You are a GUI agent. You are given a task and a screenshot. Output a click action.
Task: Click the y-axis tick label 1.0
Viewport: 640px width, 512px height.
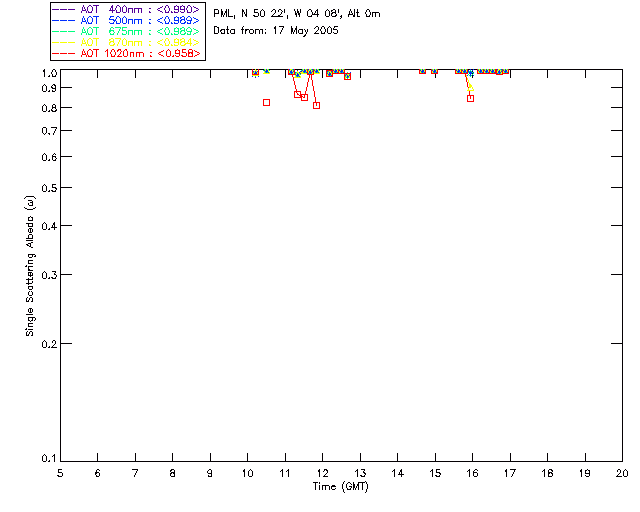click(x=49, y=73)
